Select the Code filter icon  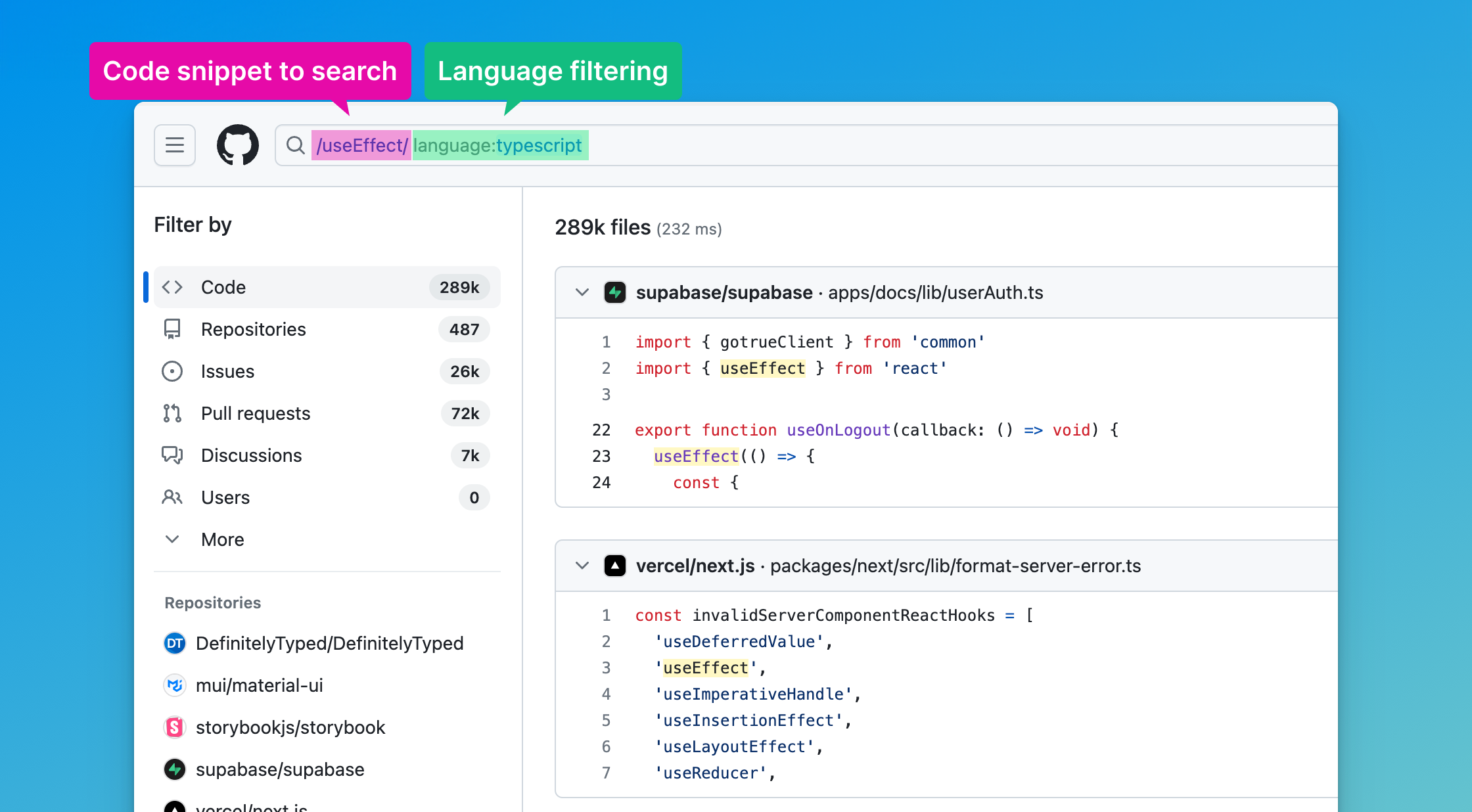(172, 287)
